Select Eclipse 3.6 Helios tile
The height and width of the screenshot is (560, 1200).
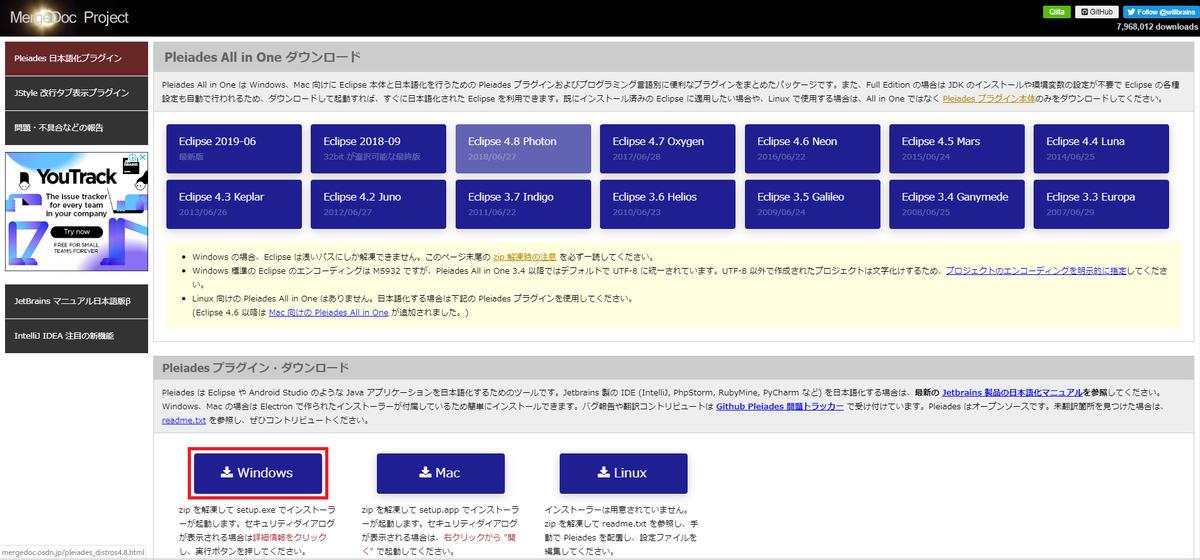tap(667, 204)
